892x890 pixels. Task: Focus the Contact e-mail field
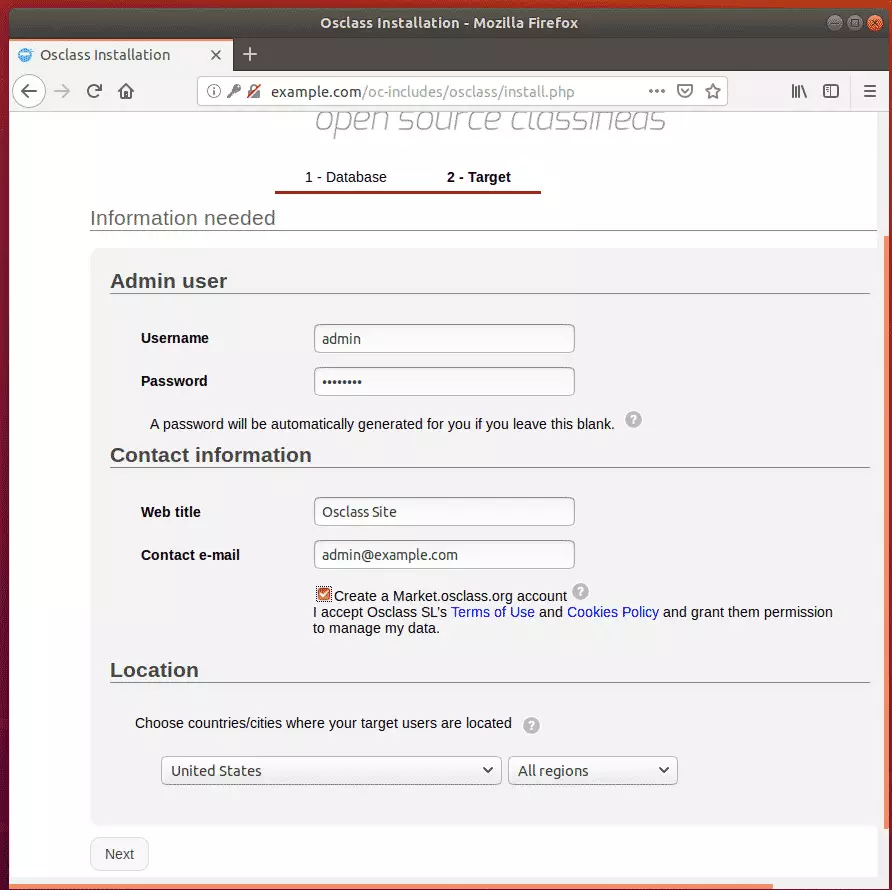444,554
